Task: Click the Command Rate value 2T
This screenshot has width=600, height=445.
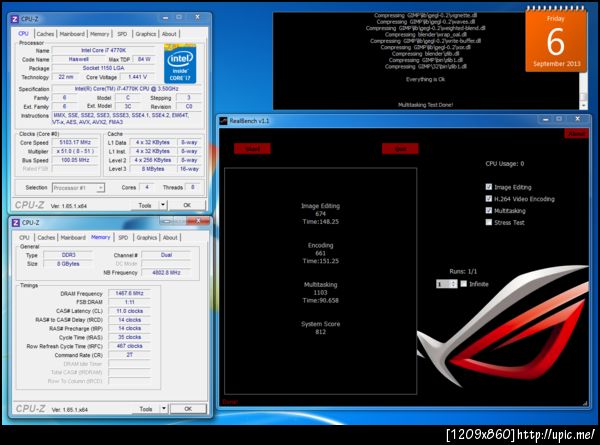Action: (x=129, y=355)
